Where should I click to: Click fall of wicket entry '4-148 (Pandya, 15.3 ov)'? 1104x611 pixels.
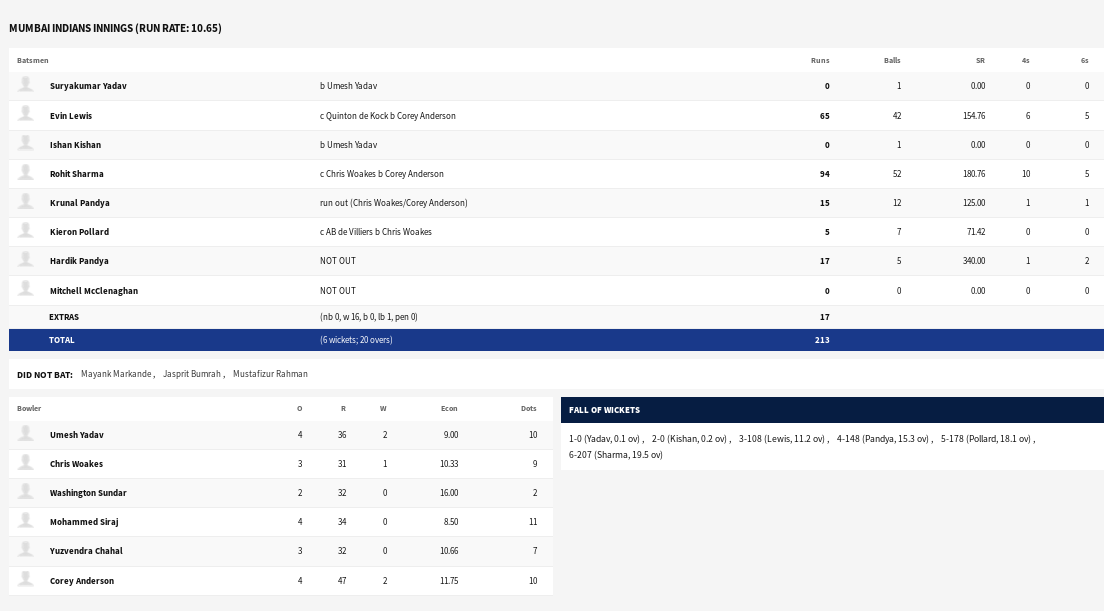pos(883,439)
